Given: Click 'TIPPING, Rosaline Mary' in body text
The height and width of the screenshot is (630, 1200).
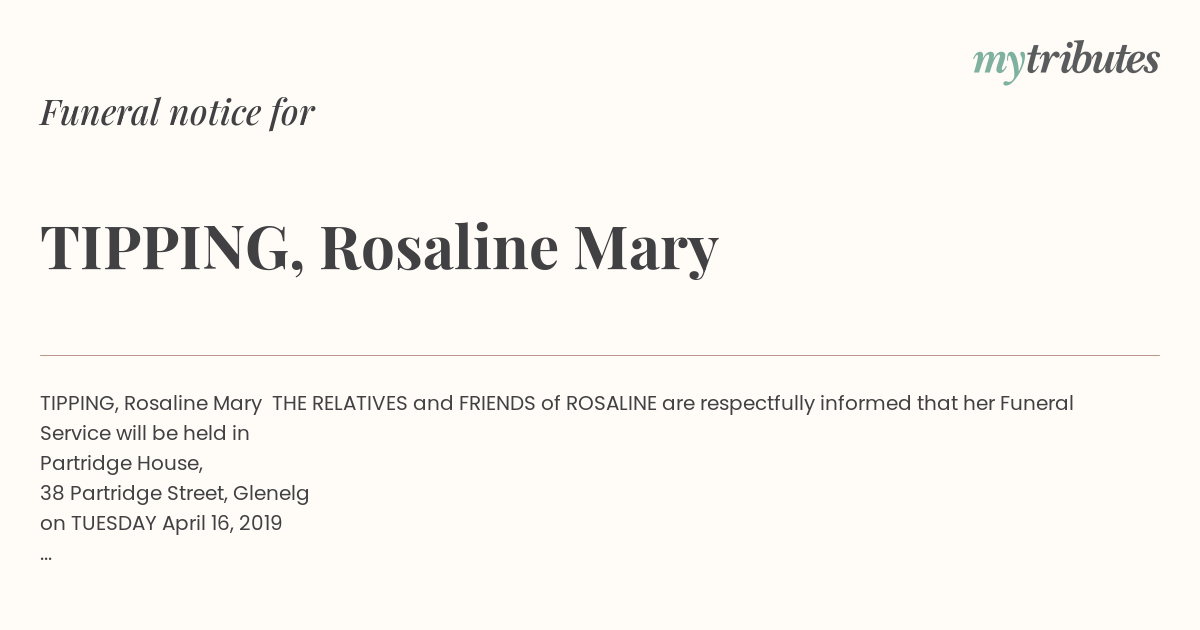Looking at the screenshot, I should [151, 404].
